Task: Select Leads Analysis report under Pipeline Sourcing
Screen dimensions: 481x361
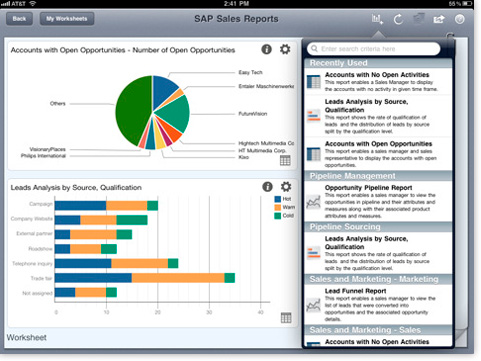Action: 378,253
